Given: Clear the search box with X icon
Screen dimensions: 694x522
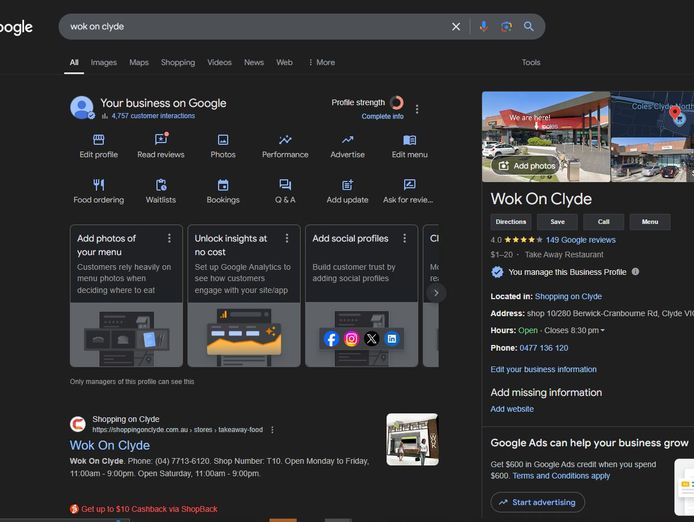Looking at the screenshot, I should coord(456,27).
